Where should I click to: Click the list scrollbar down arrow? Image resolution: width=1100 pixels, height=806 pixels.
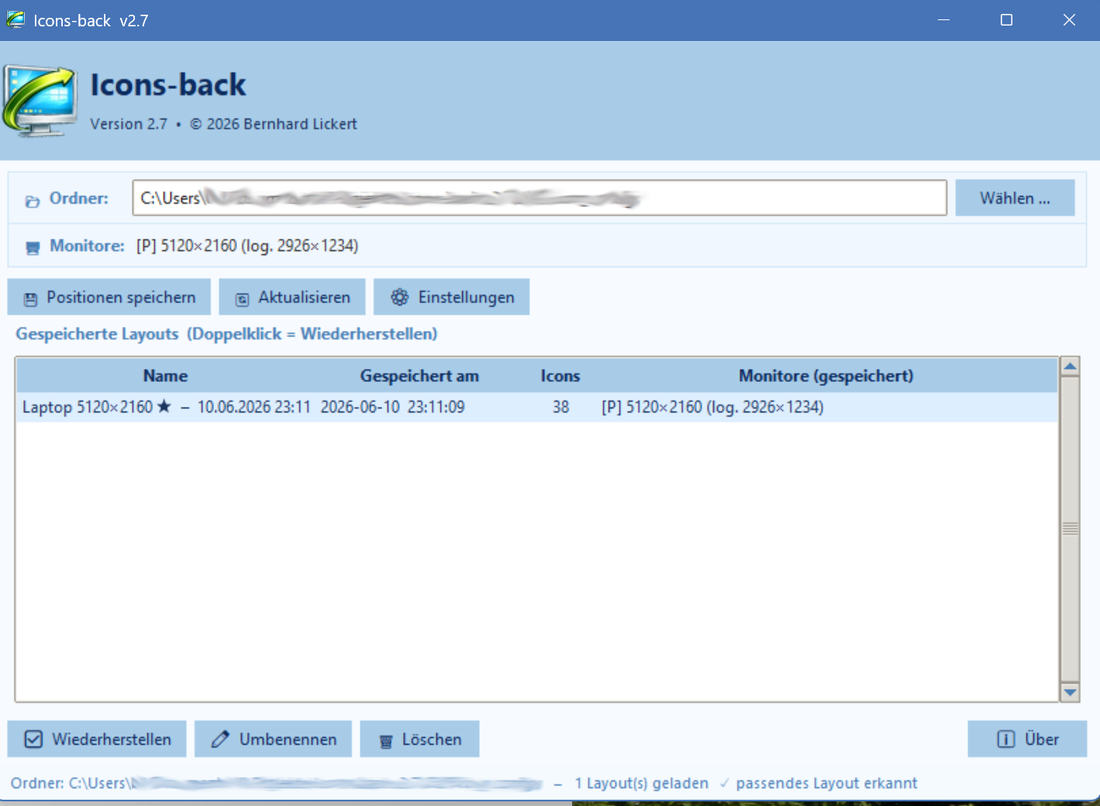[1070, 692]
